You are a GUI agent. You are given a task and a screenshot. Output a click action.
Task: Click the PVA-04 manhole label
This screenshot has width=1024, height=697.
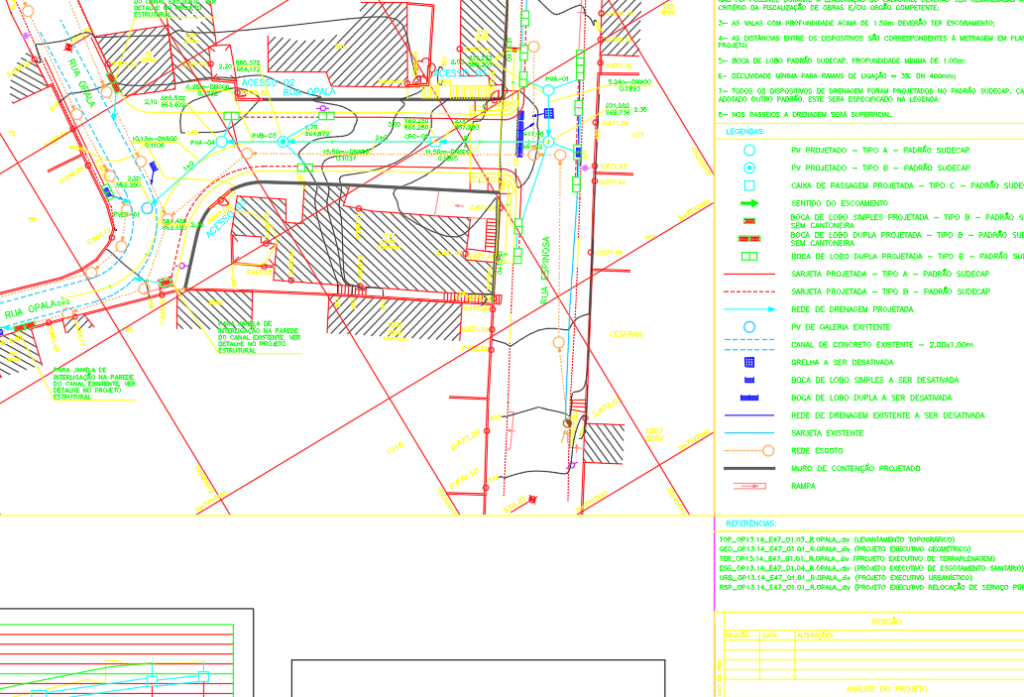202,142
